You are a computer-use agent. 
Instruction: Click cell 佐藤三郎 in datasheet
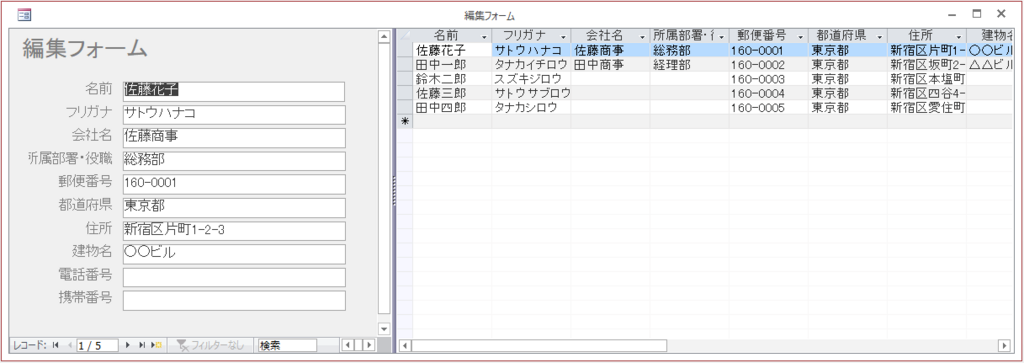(x=453, y=93)
